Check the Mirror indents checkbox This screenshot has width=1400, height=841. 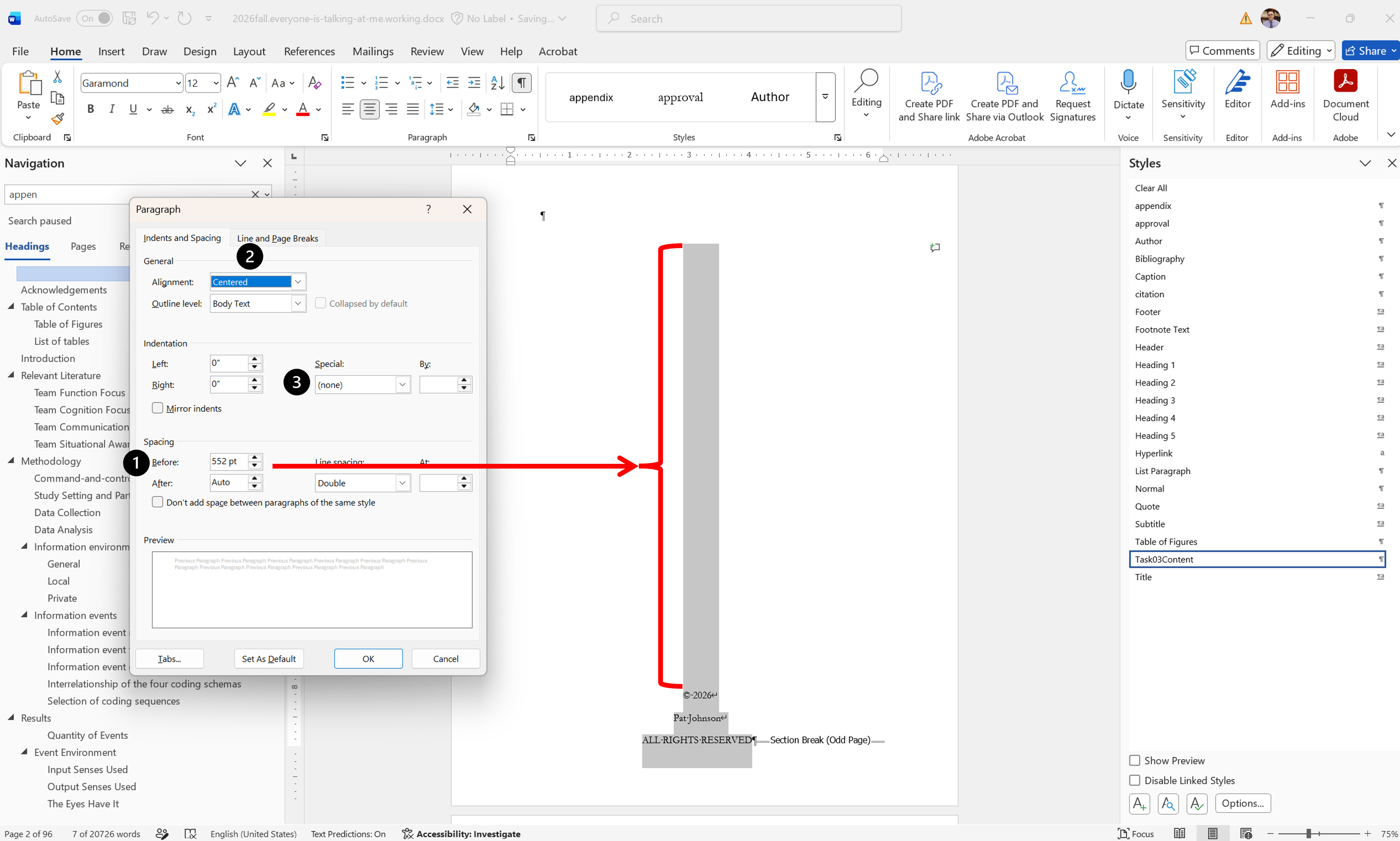click(158, 408)
